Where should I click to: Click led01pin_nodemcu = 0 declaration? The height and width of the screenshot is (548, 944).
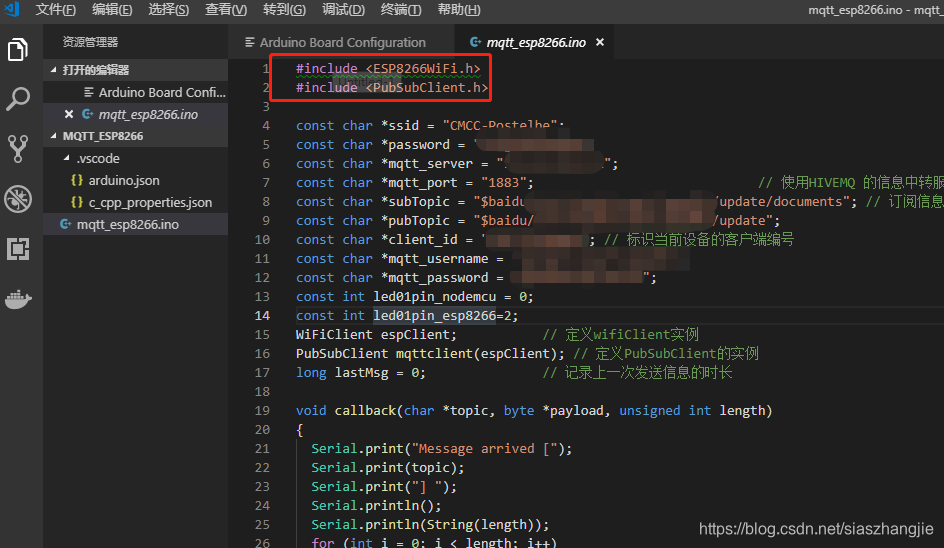pyautogui.click(x=414, y=296)
